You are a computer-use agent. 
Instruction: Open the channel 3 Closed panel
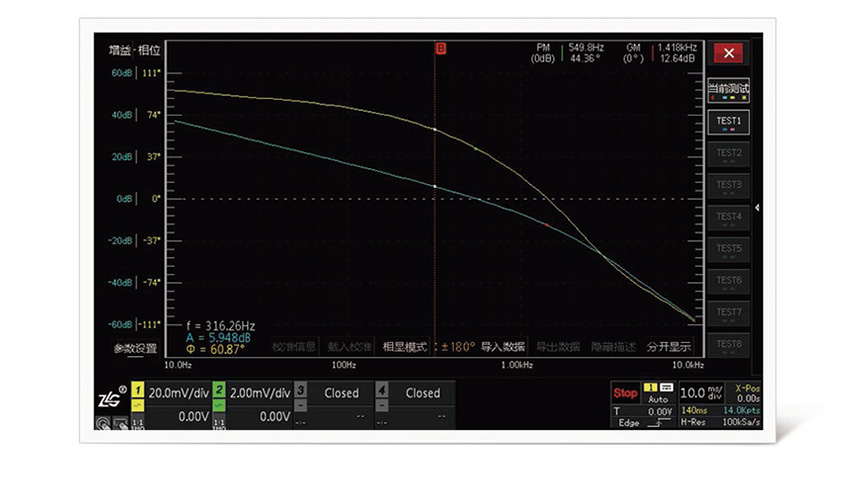(341, 393)
